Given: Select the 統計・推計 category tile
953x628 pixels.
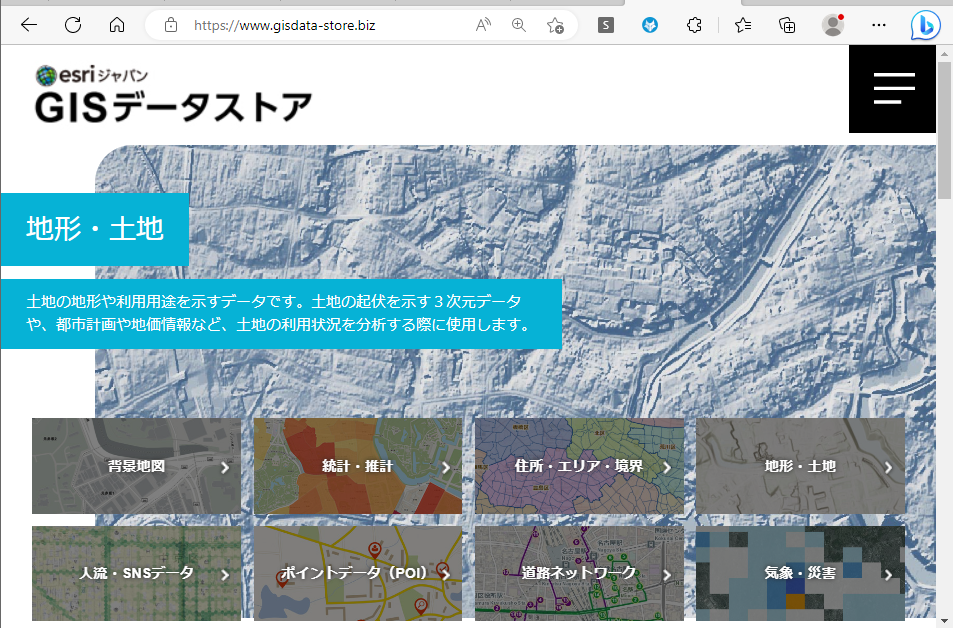Looking at the screenshot, I should (x=358, y=466).
